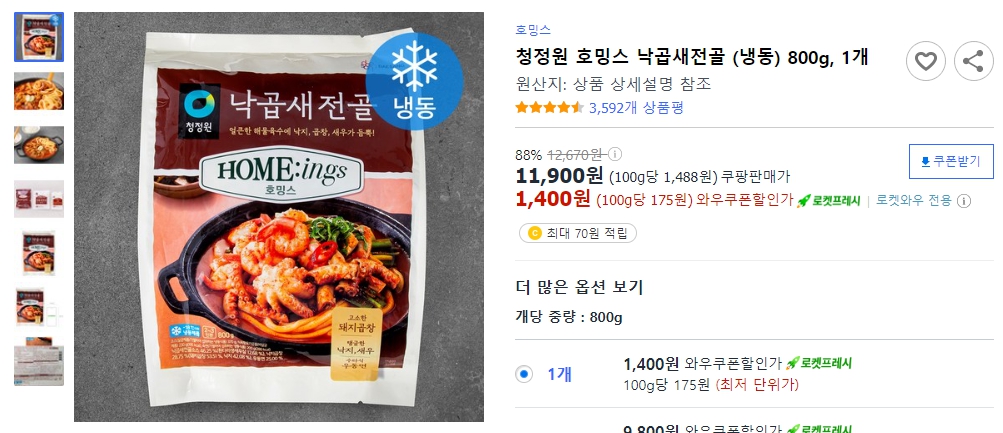The image size is (1003, 433).
Task: Click the frozen snowflake badge on product image
Action: click(x=415, y=81)
